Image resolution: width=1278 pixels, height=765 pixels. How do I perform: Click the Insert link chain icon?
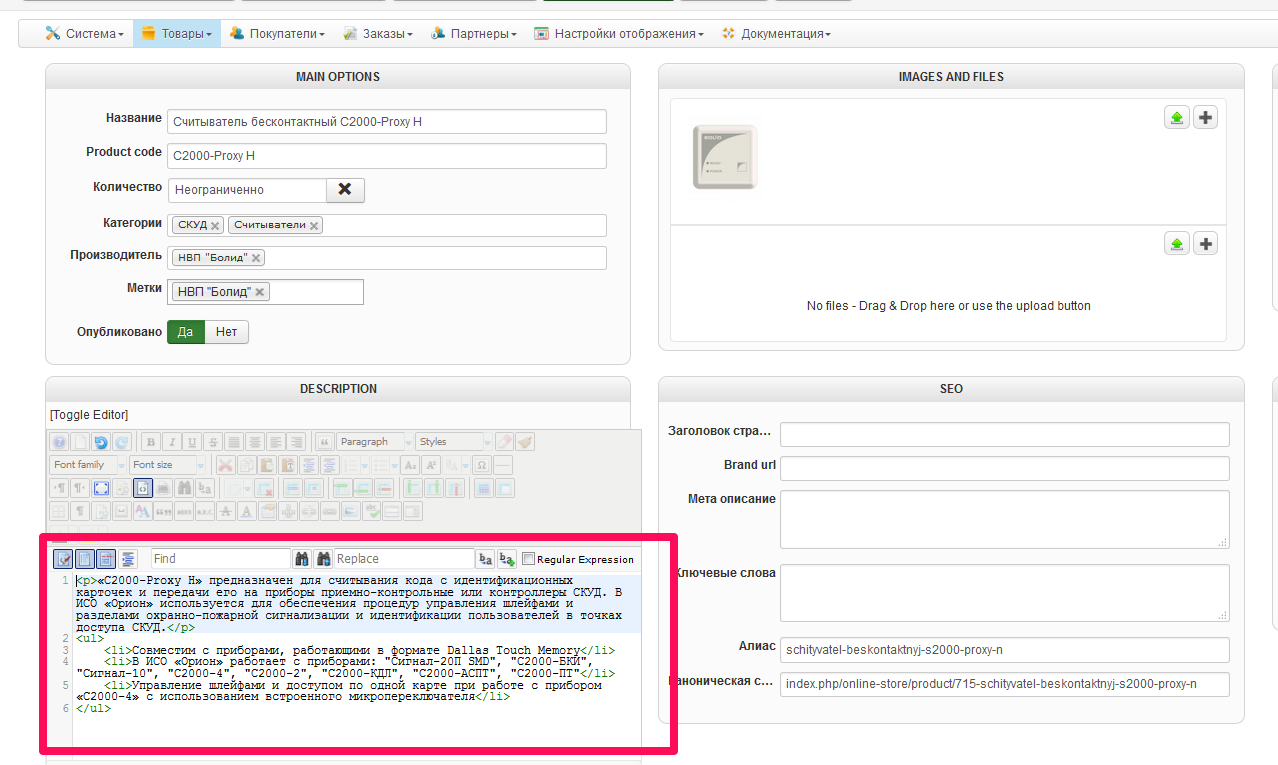click(x=330, y=512)
